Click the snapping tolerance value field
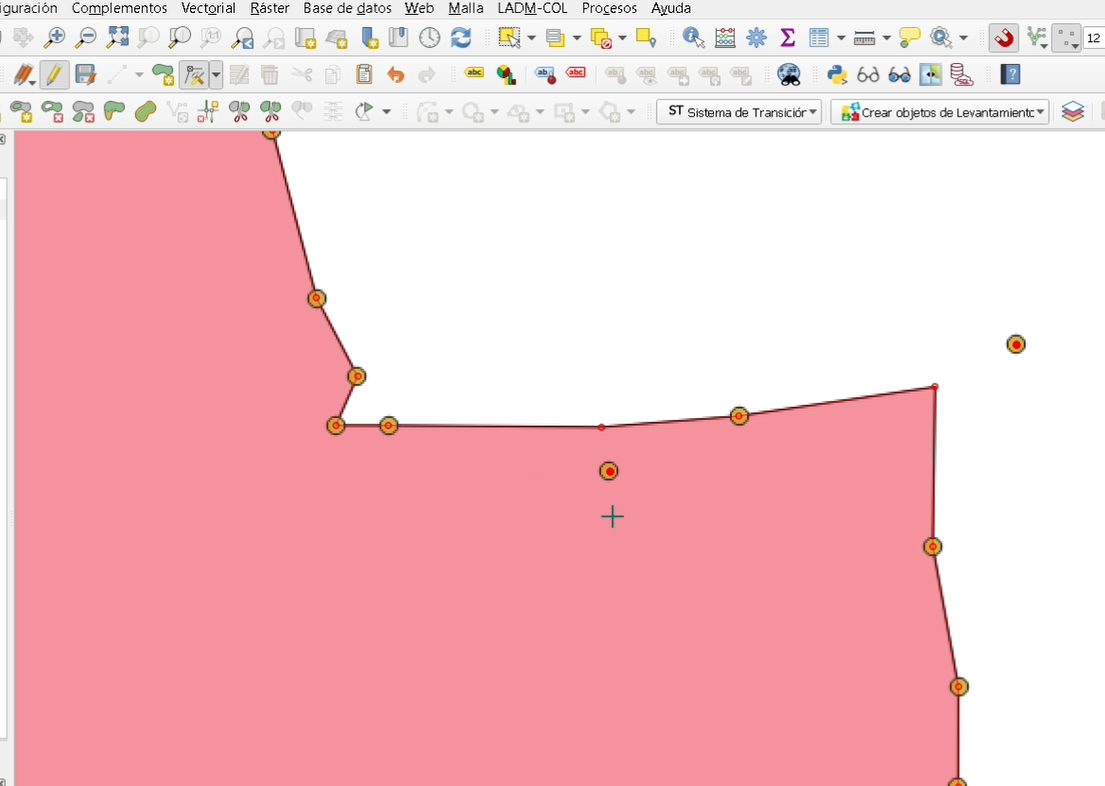 point(1094,38)
